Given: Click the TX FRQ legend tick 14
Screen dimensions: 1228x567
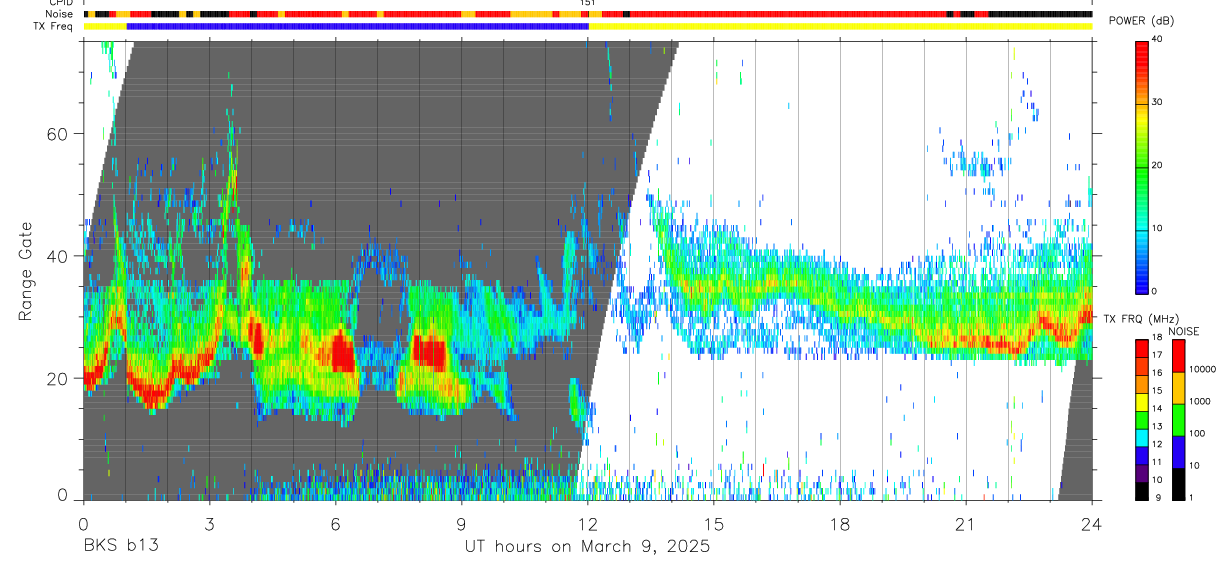Looking at the screenshot, I should (x=1156, y=408).
